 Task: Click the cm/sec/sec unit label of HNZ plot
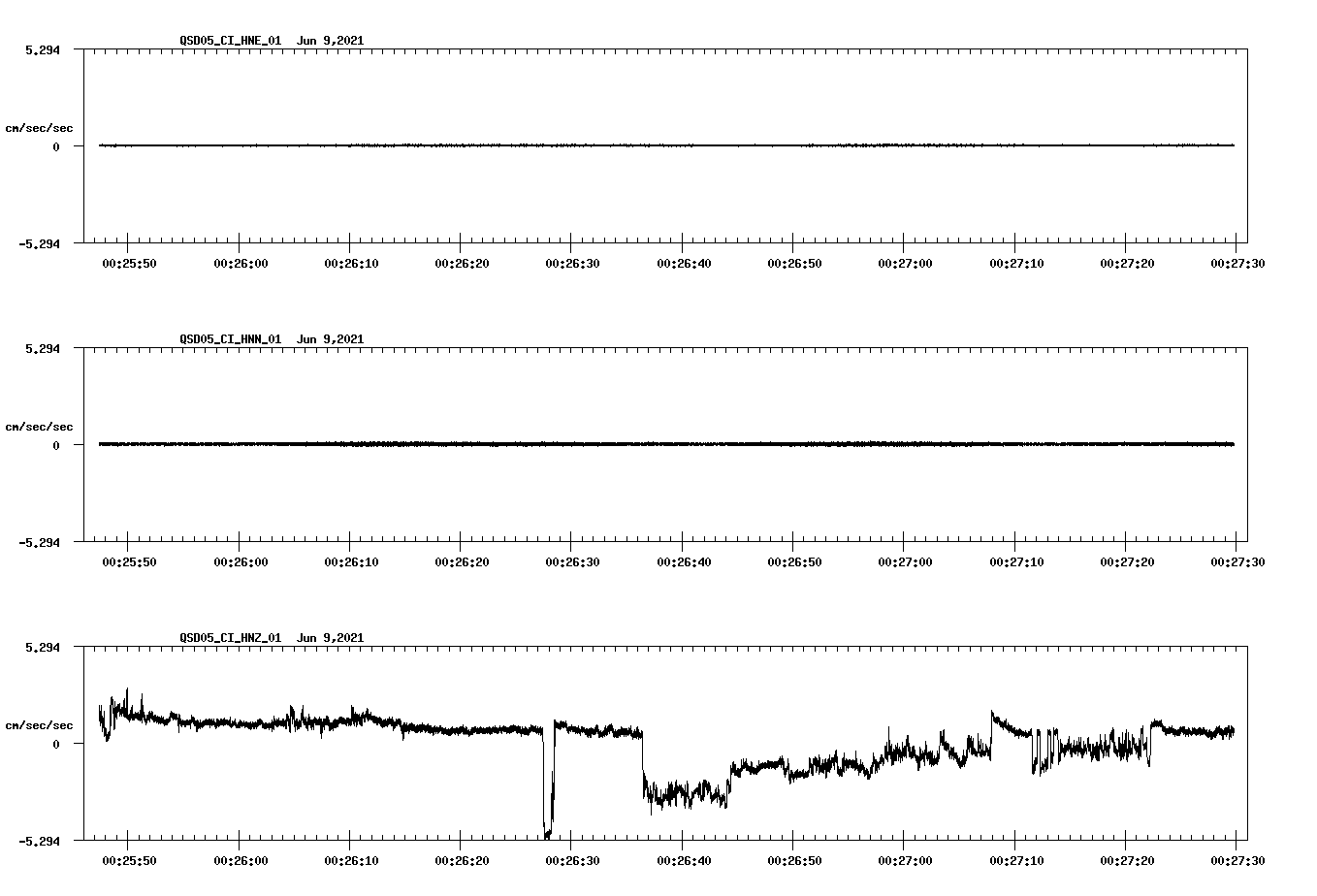(40, 725)
